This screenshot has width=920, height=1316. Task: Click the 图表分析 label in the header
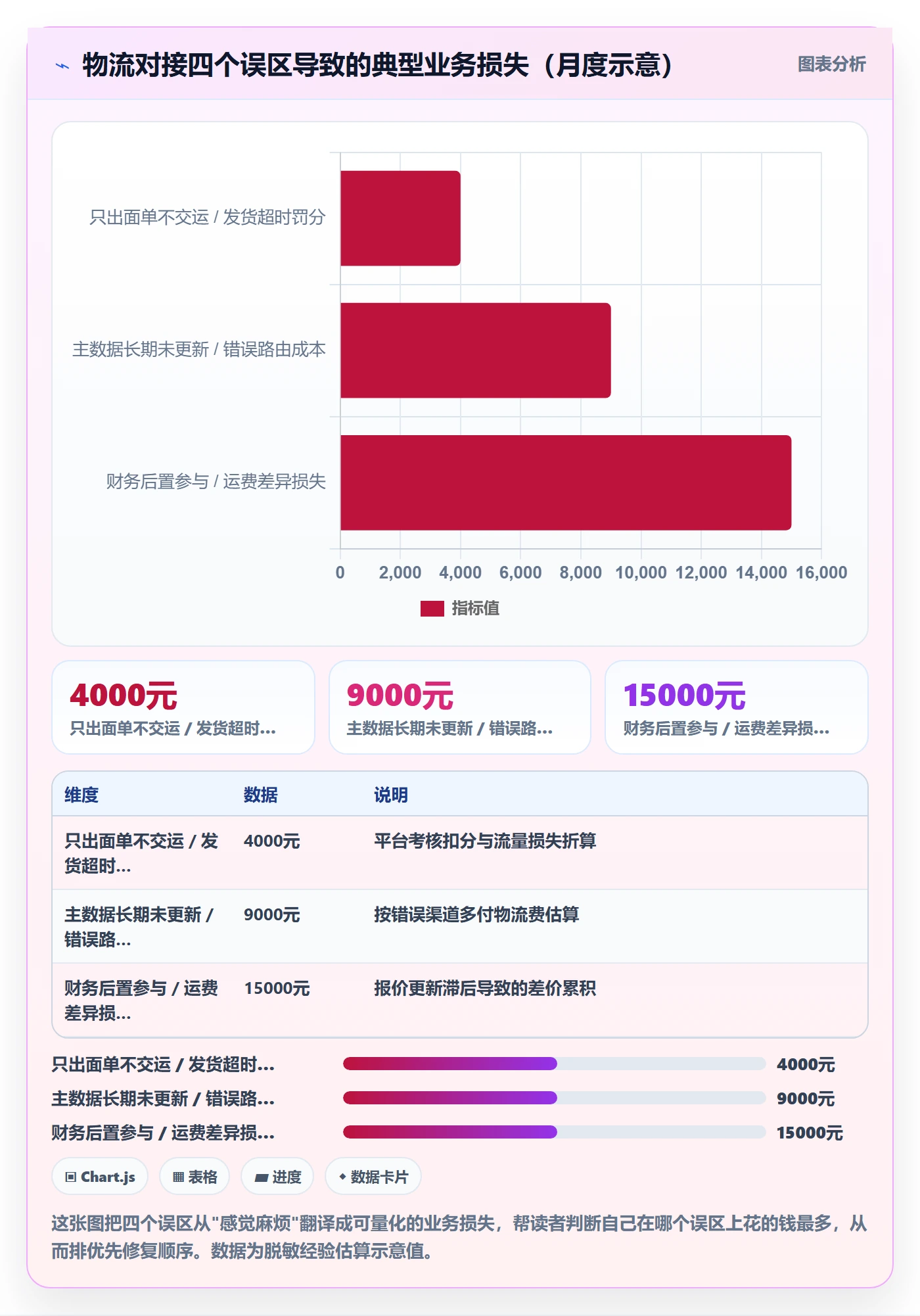831,64
